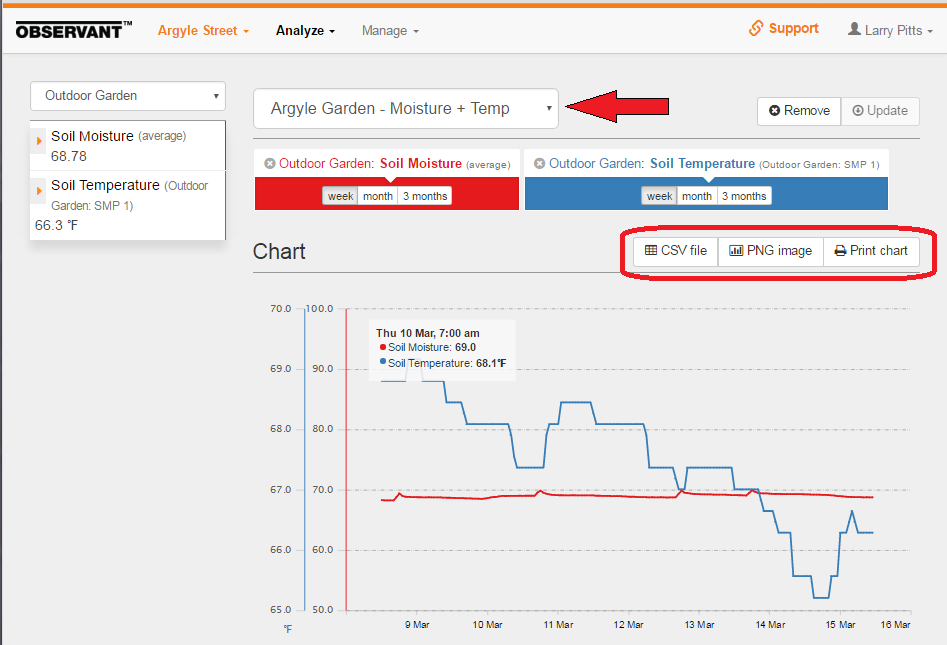Open Argyle Garden - Moisture + Temp dropdown
The image size is (947, 645).
(x=405, y=109)
